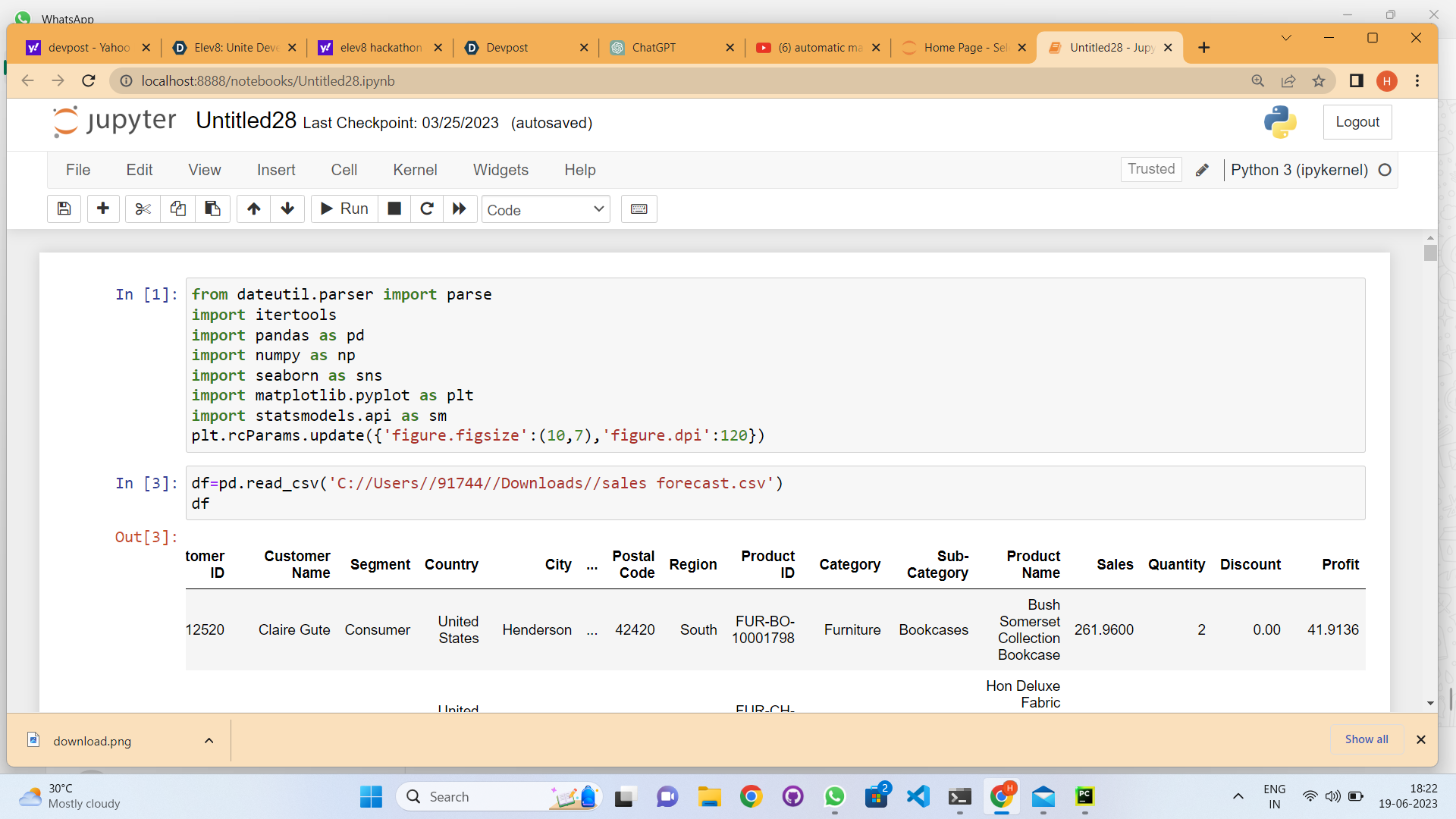Open the Code cell type dropdown

pyautogui.click(x=545, y=209)
